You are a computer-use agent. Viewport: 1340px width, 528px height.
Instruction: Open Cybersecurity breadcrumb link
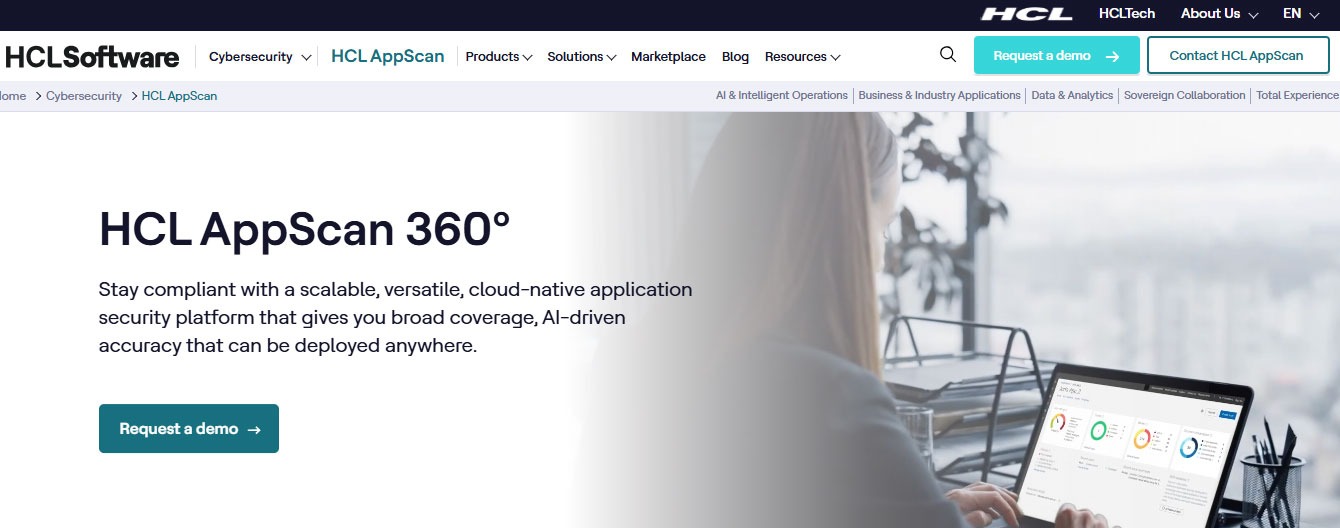pos(84,96)
